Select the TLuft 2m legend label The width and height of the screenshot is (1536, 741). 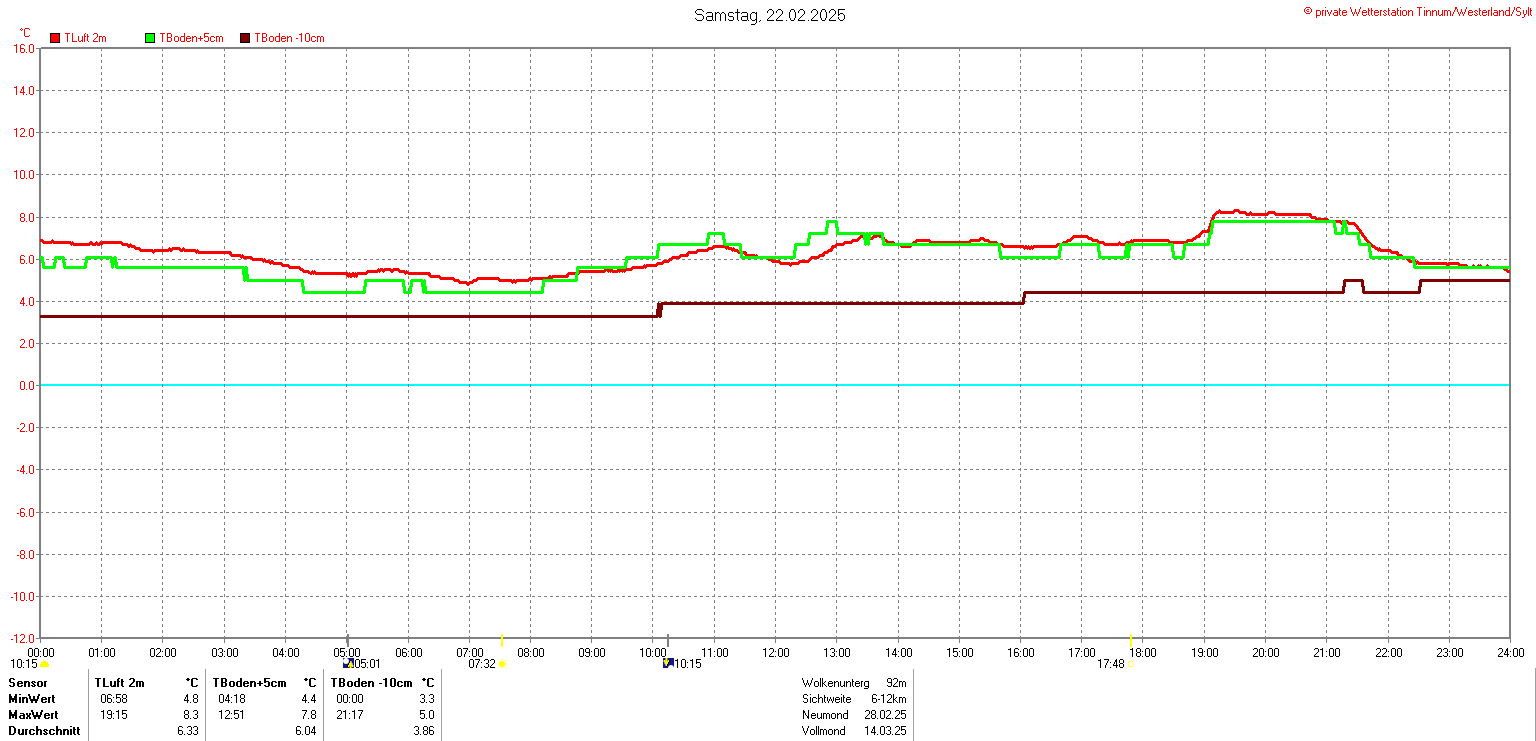coord(85,38)
